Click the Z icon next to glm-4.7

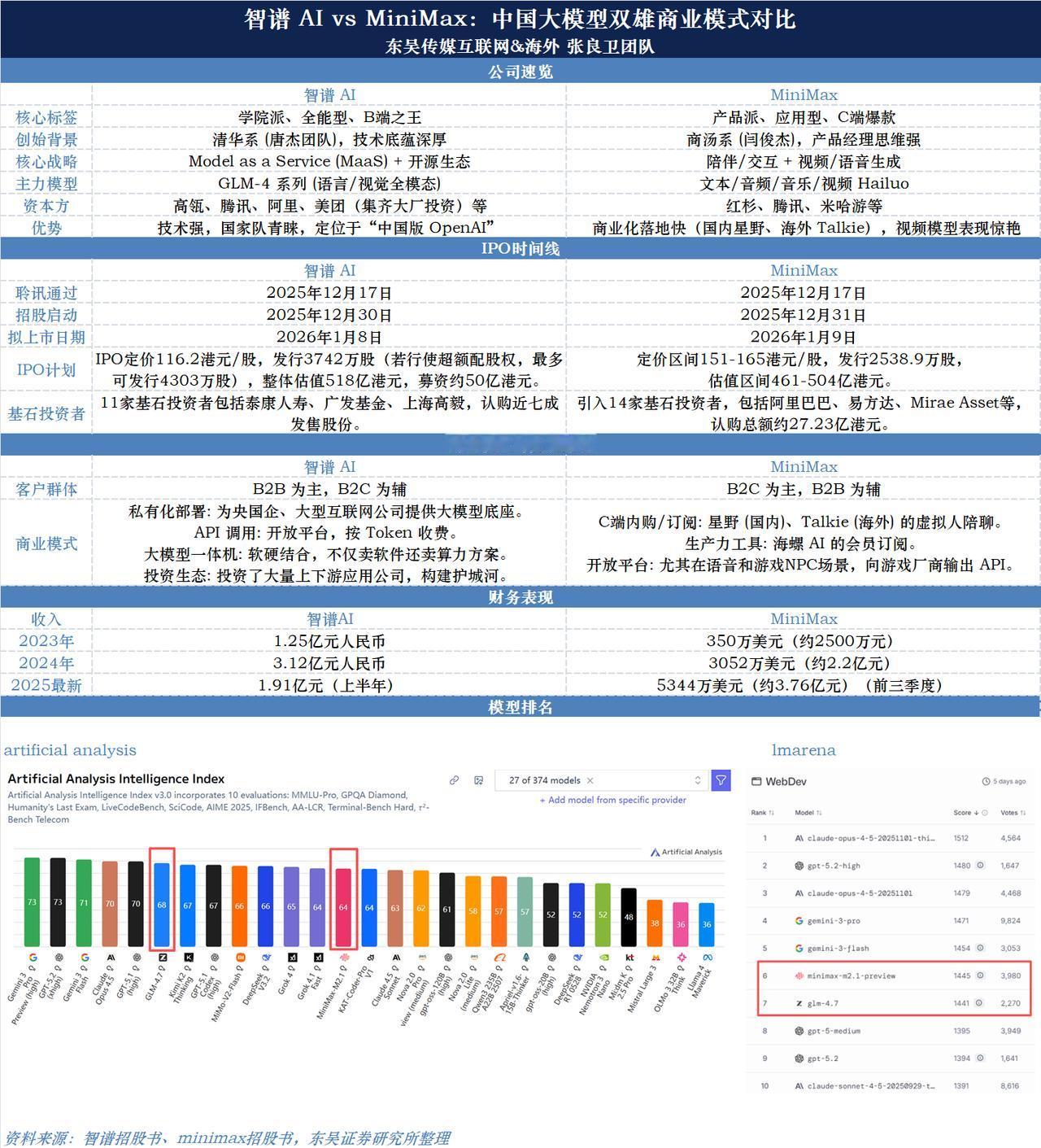(x=799, y=1003)
